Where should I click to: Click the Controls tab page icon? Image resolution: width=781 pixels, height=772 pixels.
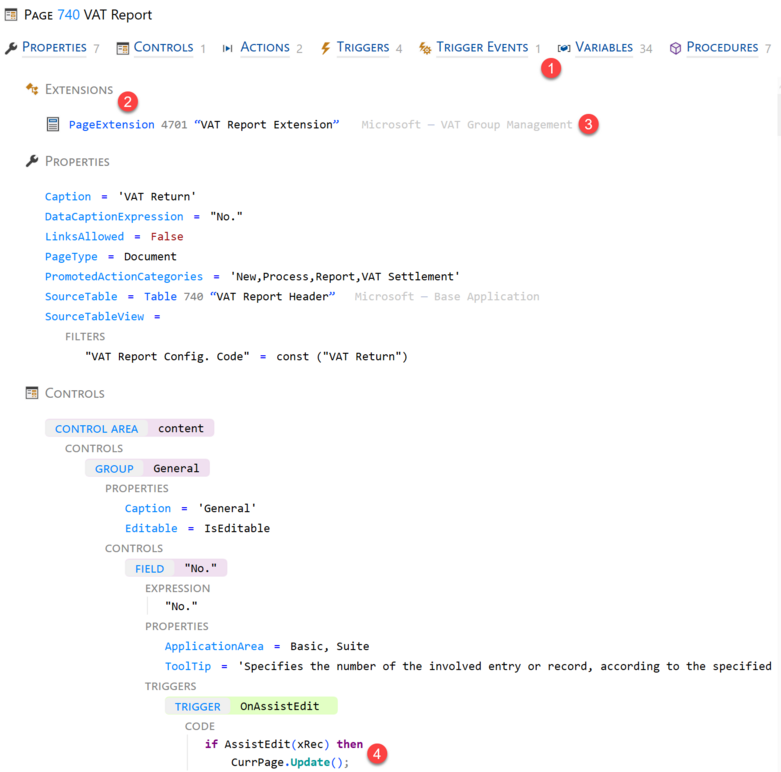pos(123,48)
